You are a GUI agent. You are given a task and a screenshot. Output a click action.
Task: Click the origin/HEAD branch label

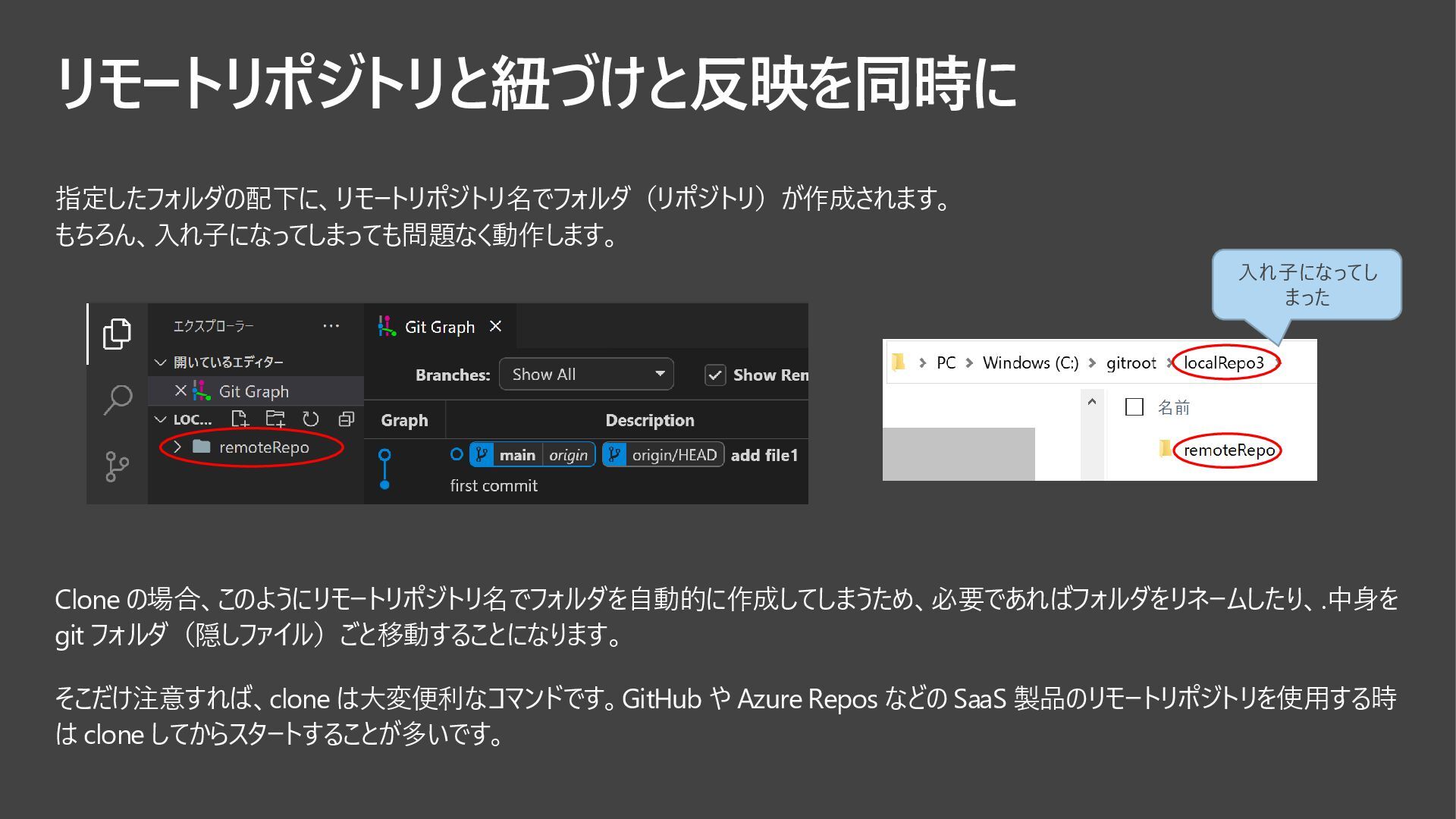point(673,455)
